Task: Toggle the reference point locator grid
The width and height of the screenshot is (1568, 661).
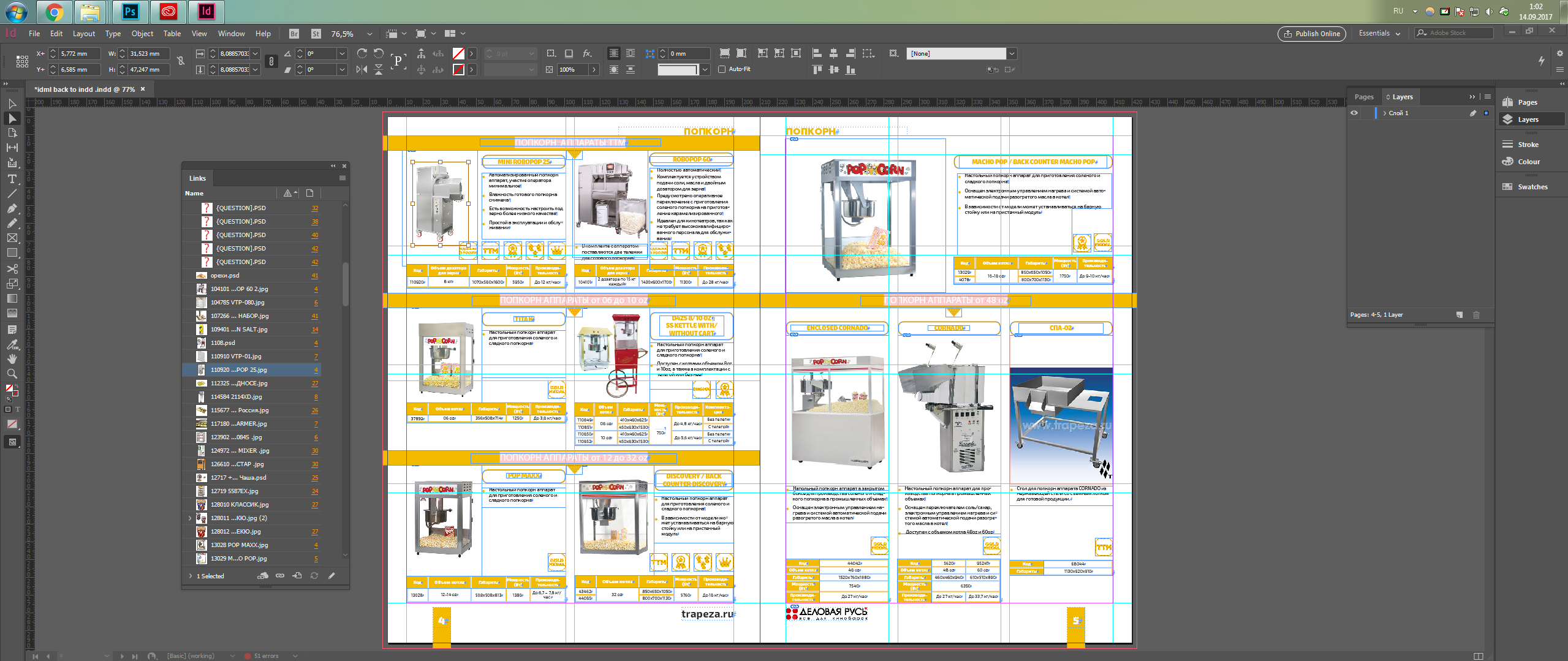Action: (x=22, y=61)
